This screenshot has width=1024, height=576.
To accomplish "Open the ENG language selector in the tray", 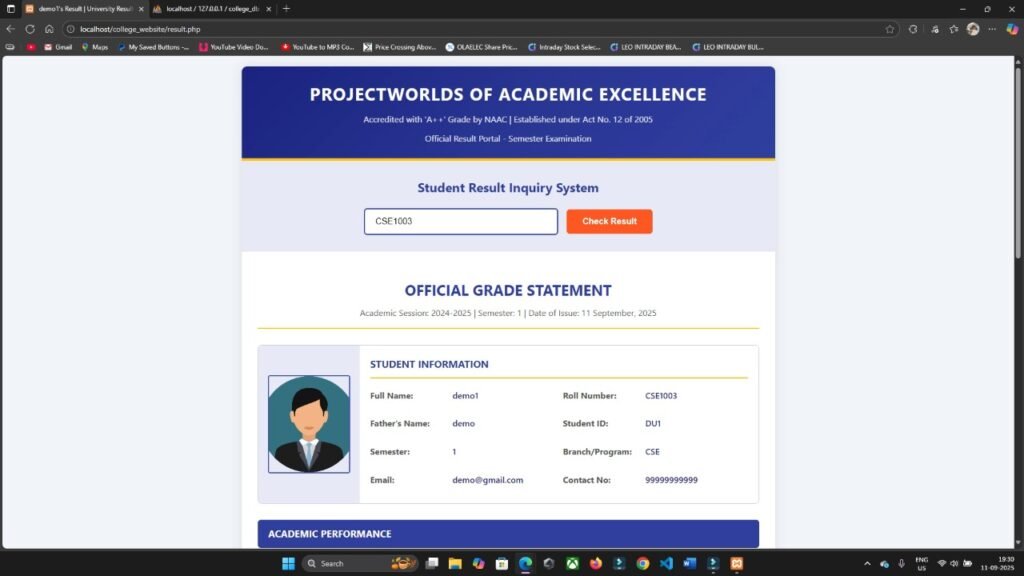I will click(x=921, y=563).
